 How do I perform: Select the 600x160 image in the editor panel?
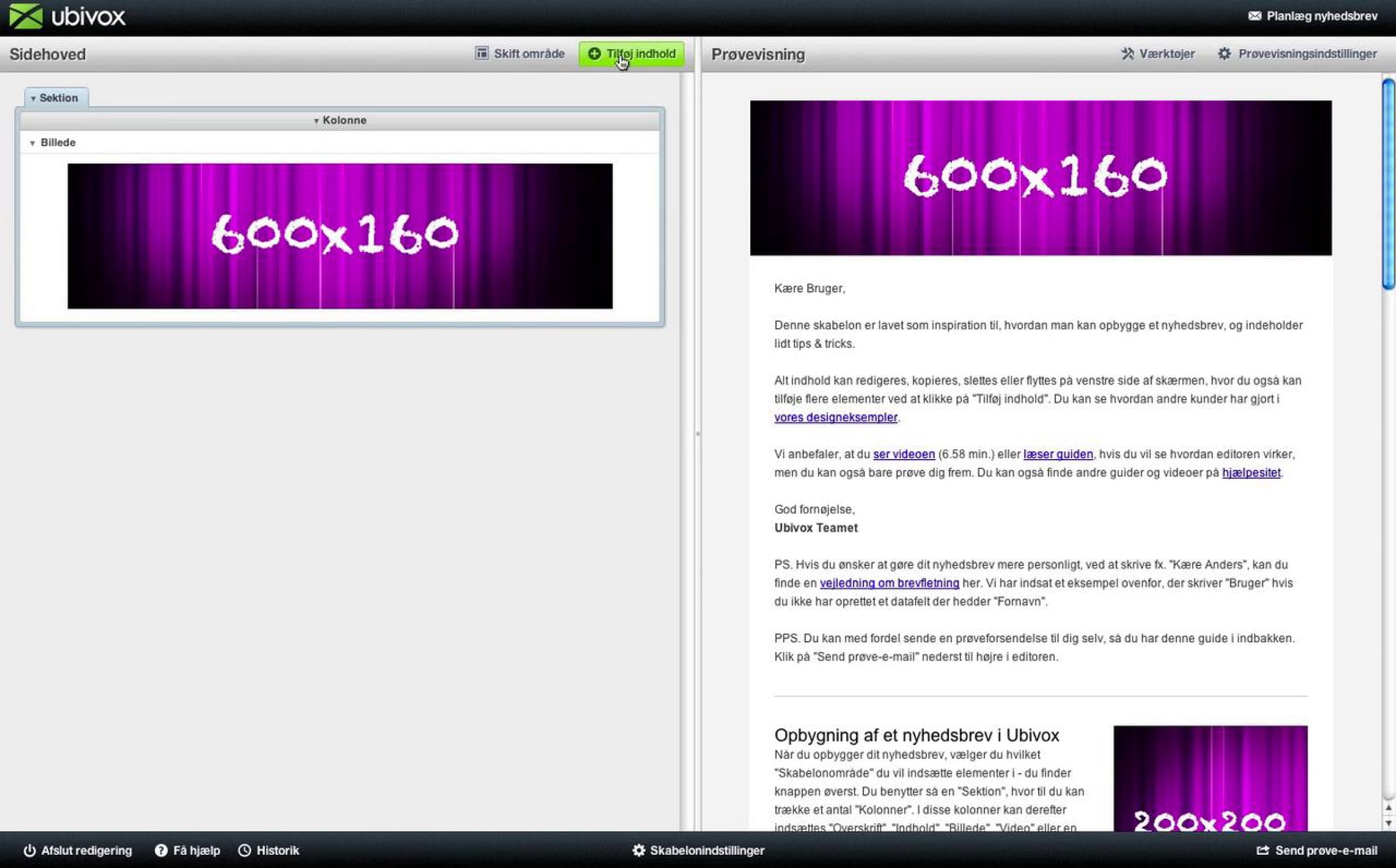pos(340,236)
